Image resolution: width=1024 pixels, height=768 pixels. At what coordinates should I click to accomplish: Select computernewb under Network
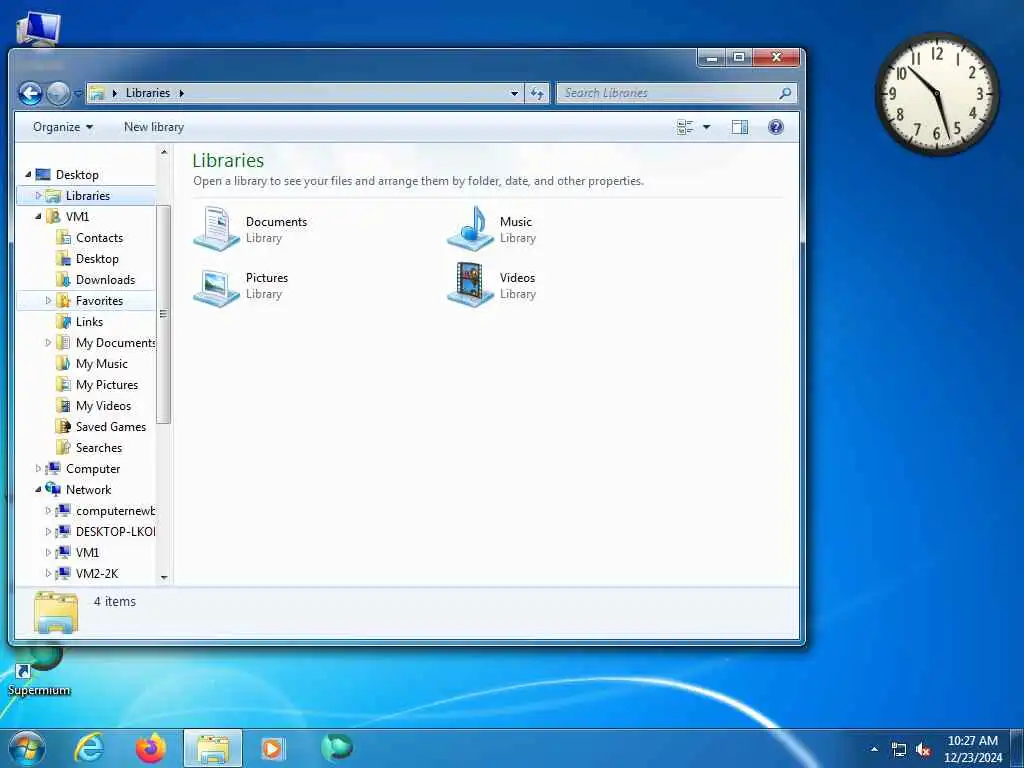click(116, 511)
